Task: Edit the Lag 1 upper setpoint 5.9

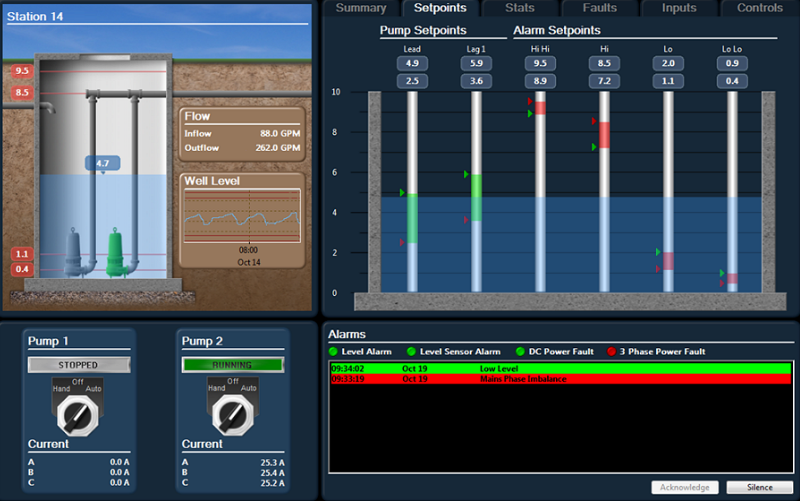Action: [476, 63]
